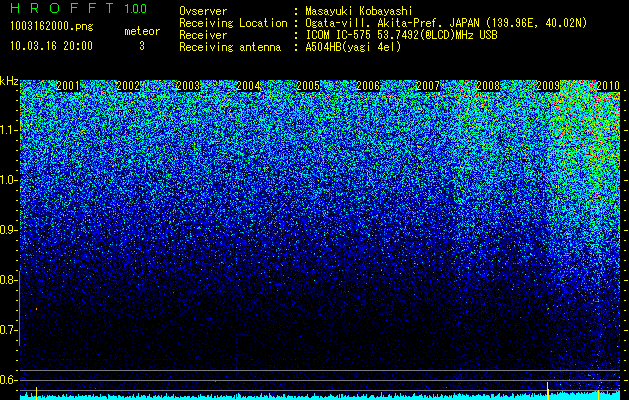Select the filename 1003162000.png
The width and height of the screenshot is (629, 400).
pos(52,26)
